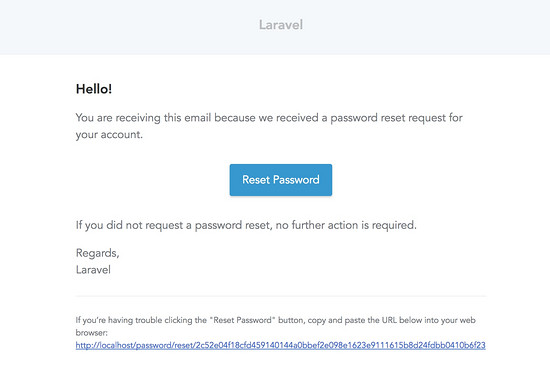550x369 pixels.
Task: Click the blue Reset Password button
Action: pyautogui.click(x=281, y=180)
